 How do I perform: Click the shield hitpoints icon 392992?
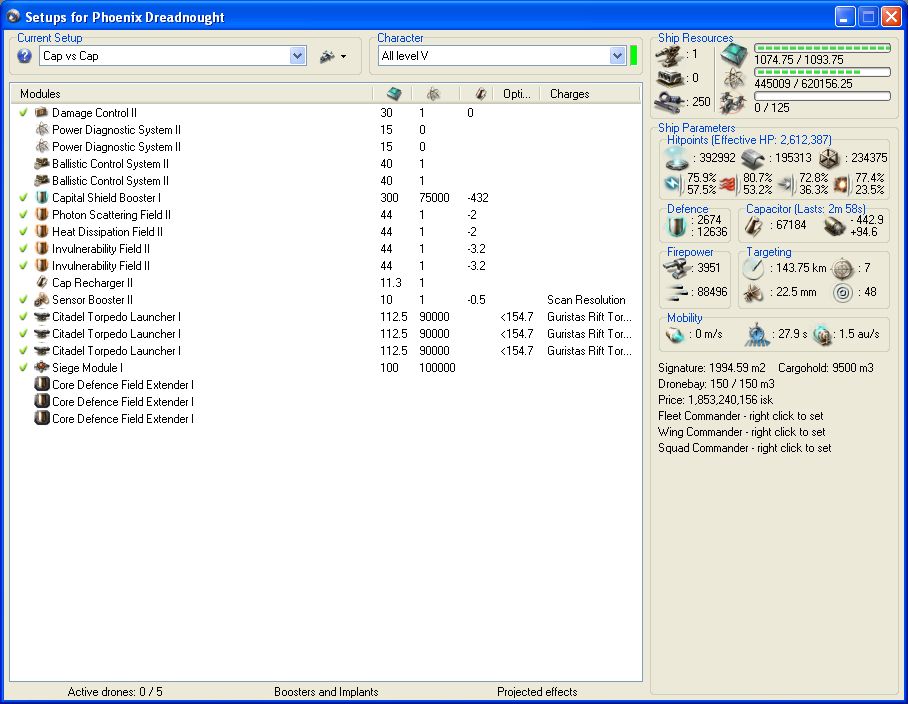point(676,157)
